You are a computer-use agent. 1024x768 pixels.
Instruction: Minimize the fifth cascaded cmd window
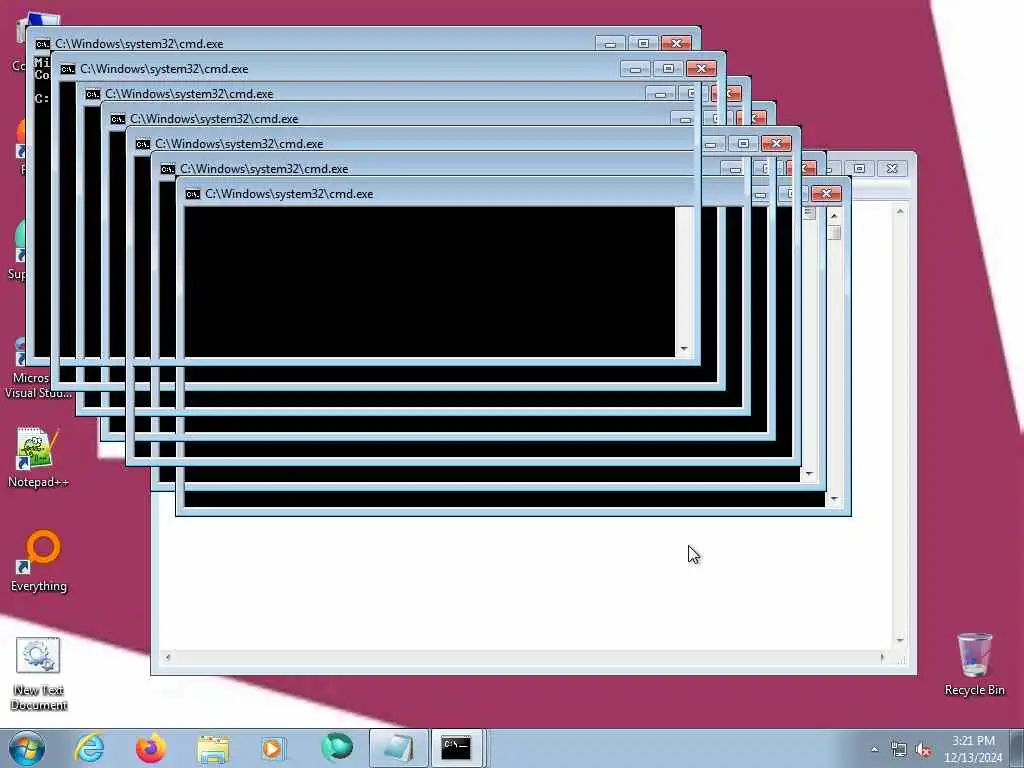pyautogui.click(x=710, y=143)
